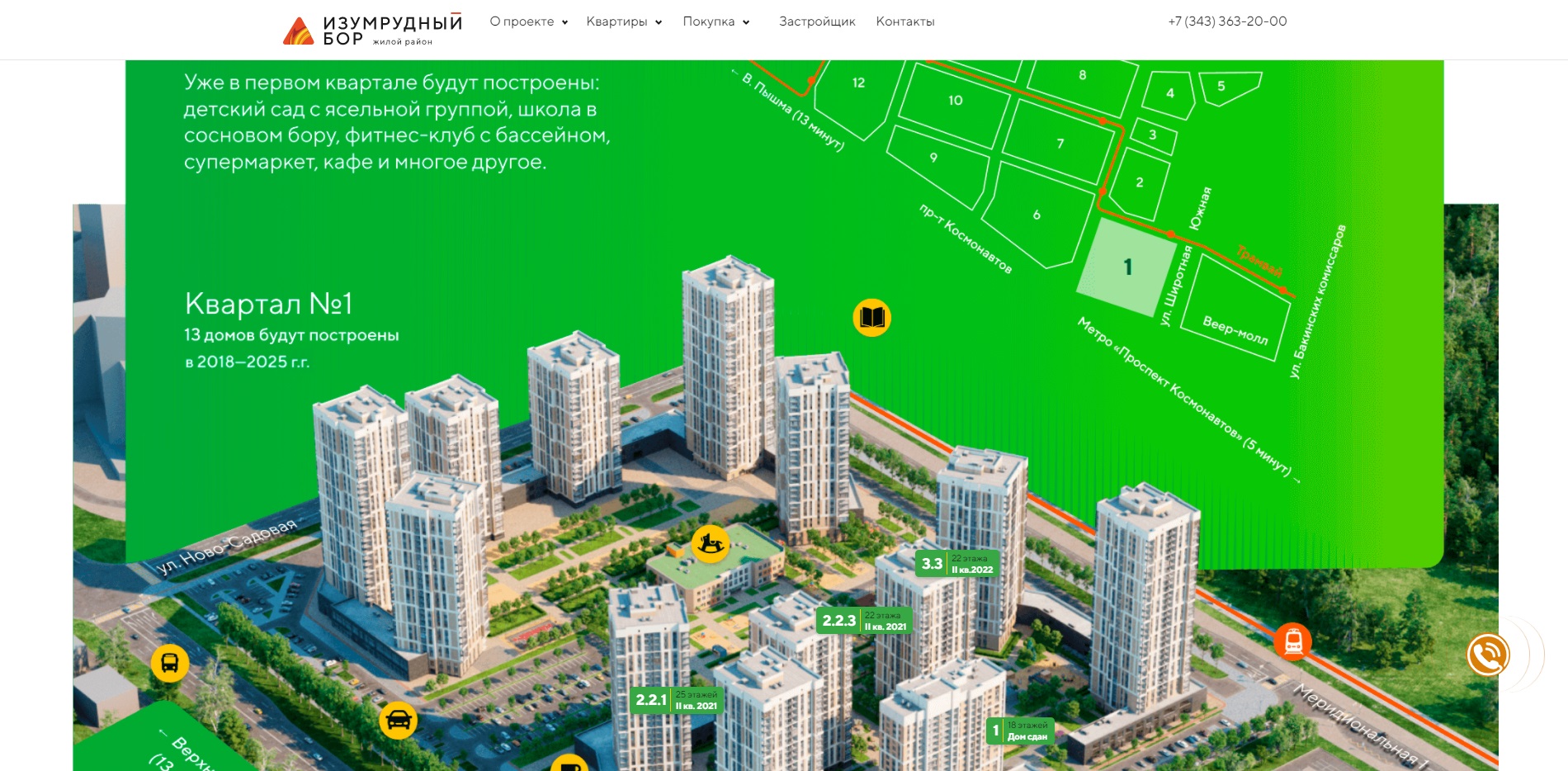
Task: Click the ул. Бакинских комиссаров label
Action: (x=1317, y=302)
